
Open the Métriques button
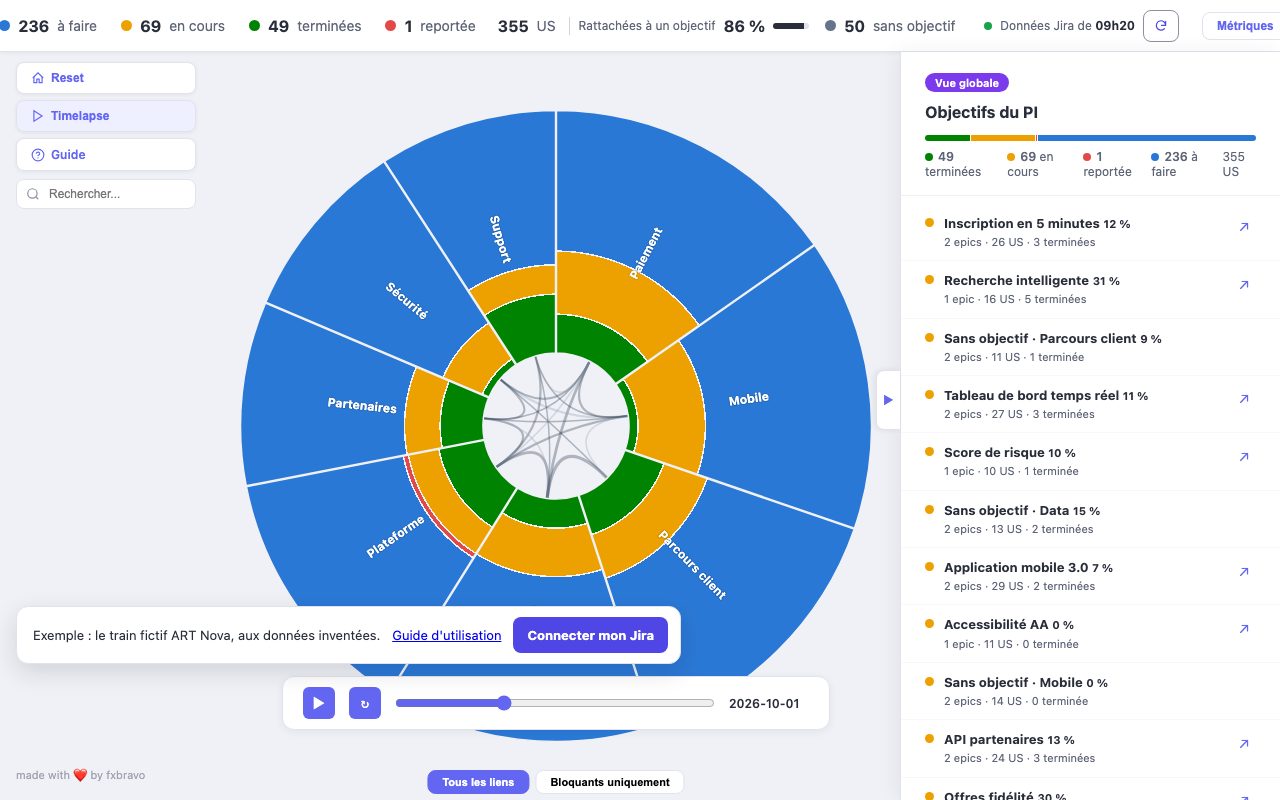1244,26
